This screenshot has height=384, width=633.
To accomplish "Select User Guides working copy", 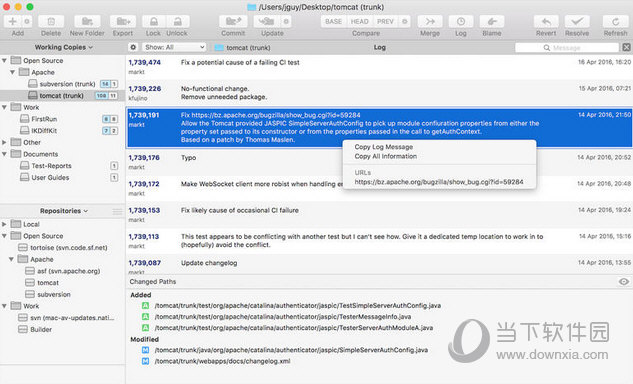I will tap(62, 178).
